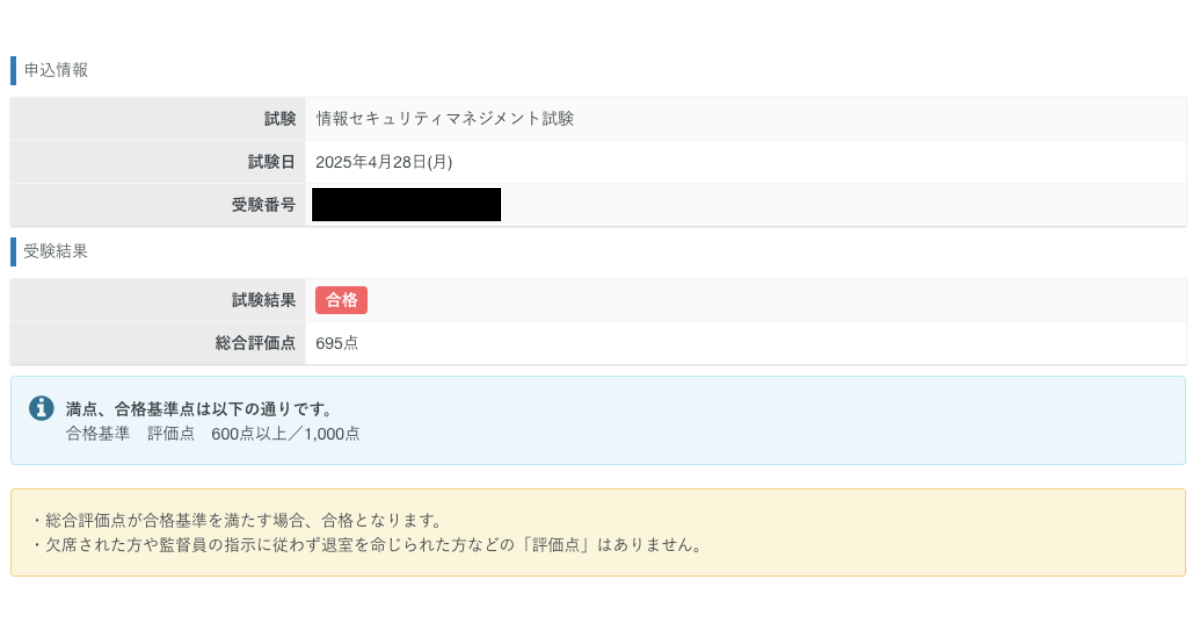Viewport: 1200px width, 630px height.
Task: Click the blue bar beside 申込情報
Action: click(13, 70)
